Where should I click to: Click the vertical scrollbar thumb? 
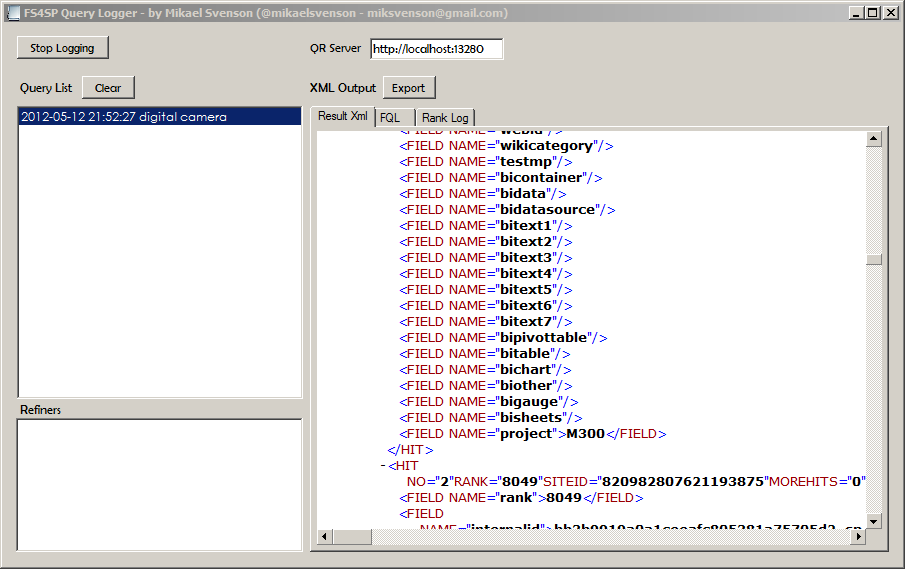click(874, 259)
